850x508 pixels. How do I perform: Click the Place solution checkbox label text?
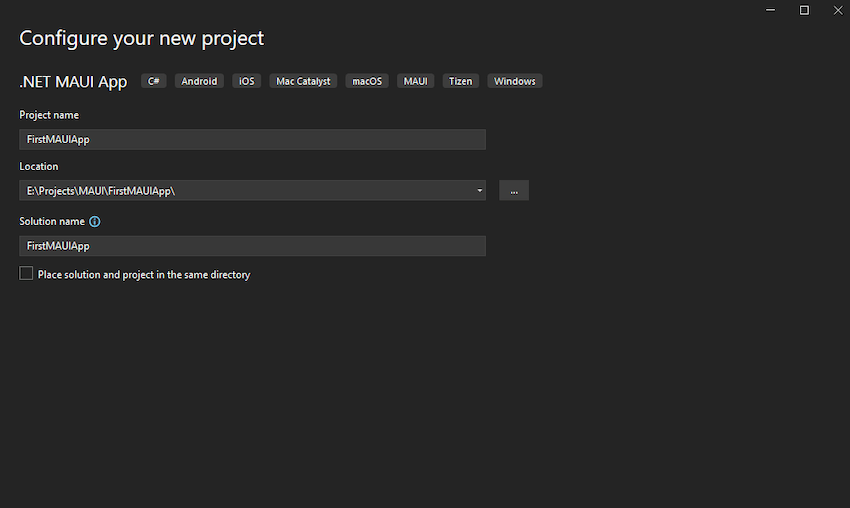(x=144, y=275)
